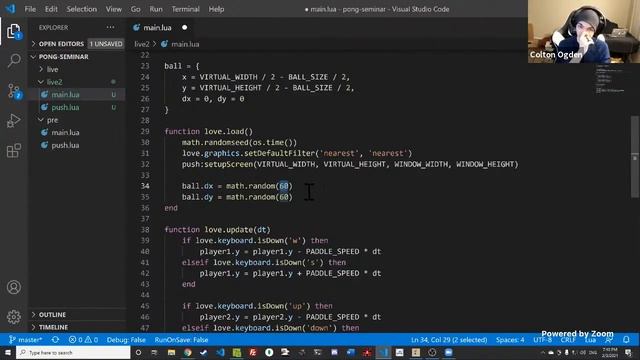Screen dimensions: 640x360
Task: Open the Zoom app on the taskbar
Action: (x=449, y=352)
